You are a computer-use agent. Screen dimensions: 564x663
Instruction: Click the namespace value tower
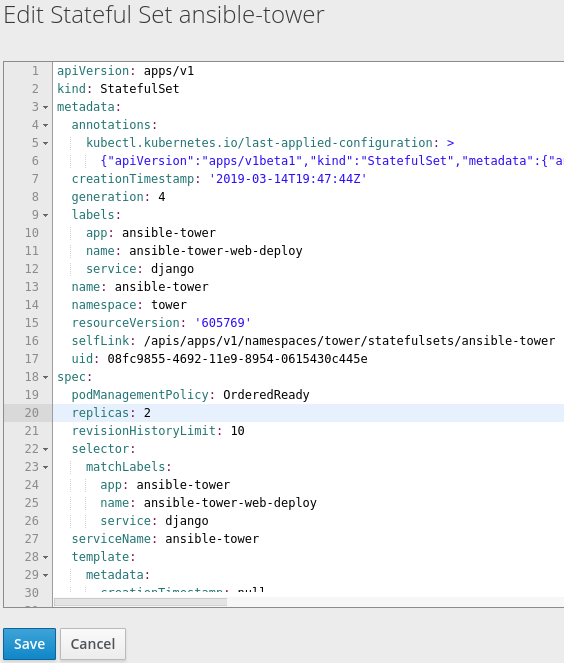tap(169, 305)
